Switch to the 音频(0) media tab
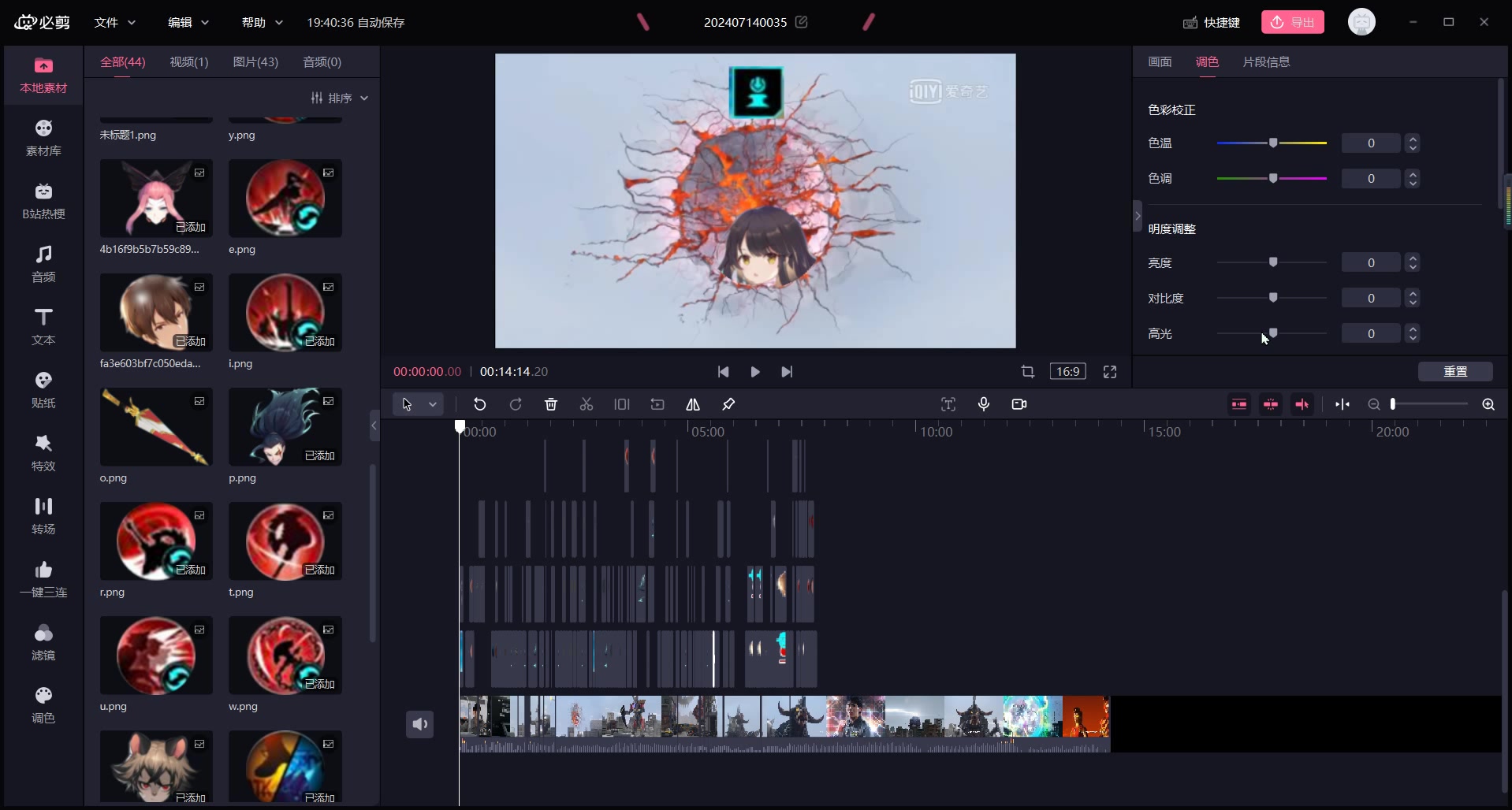Image resolution: width=1512 pixels, height=810 pixels. coord(322,61)
